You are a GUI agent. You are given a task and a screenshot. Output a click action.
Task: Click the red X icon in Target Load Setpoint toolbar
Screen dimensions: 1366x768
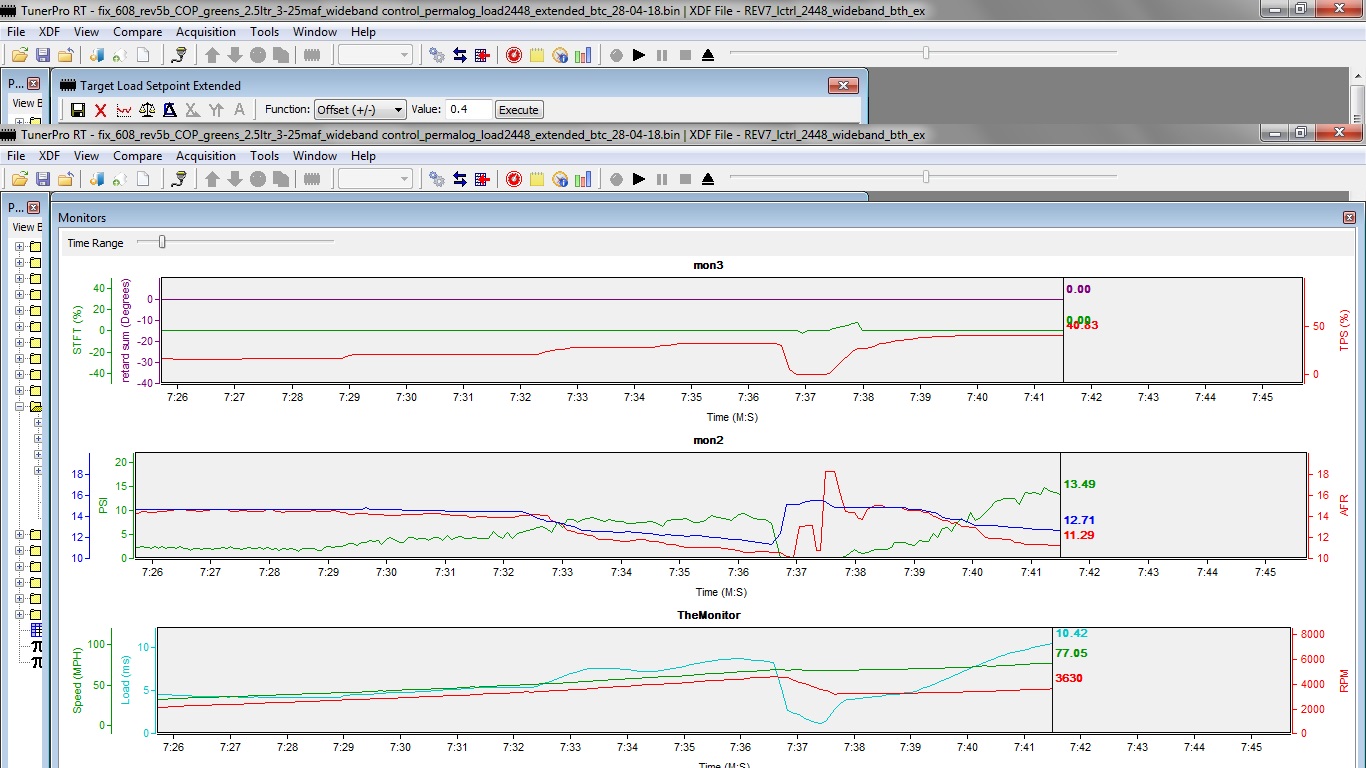(101, 110)
